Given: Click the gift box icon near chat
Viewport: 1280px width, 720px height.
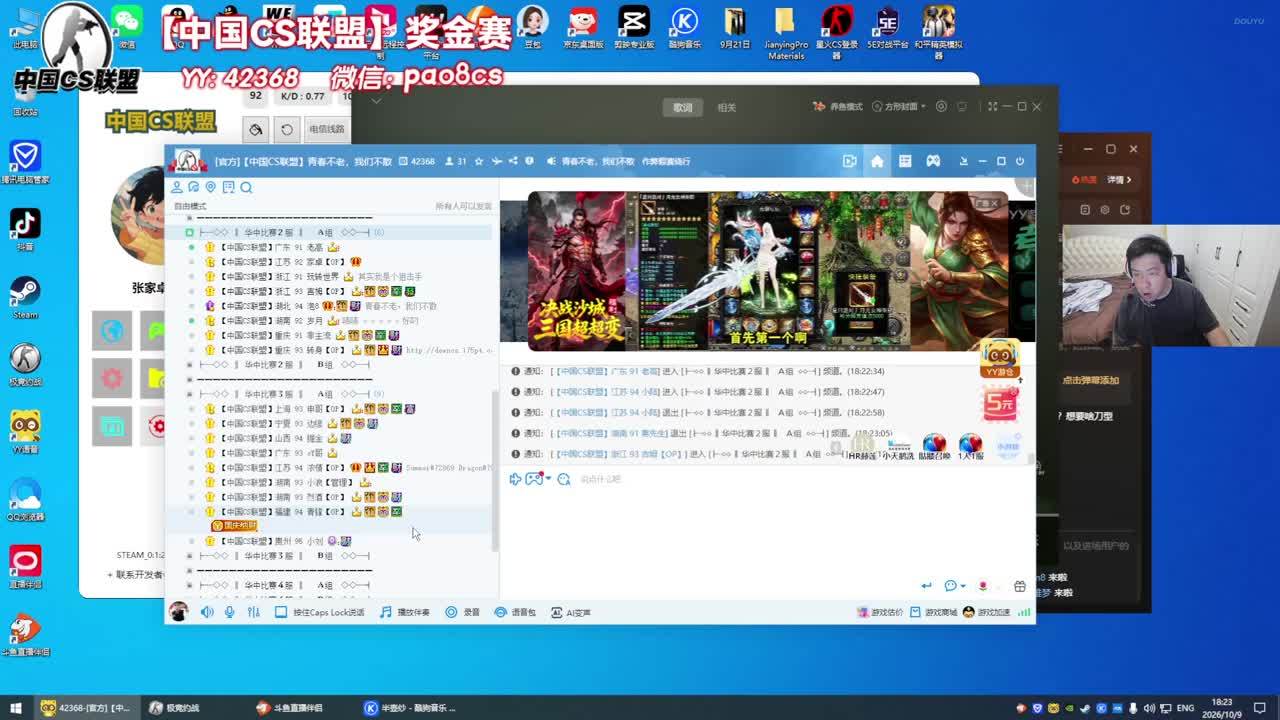Looking at the screenshot, I should pos(1020,586).
